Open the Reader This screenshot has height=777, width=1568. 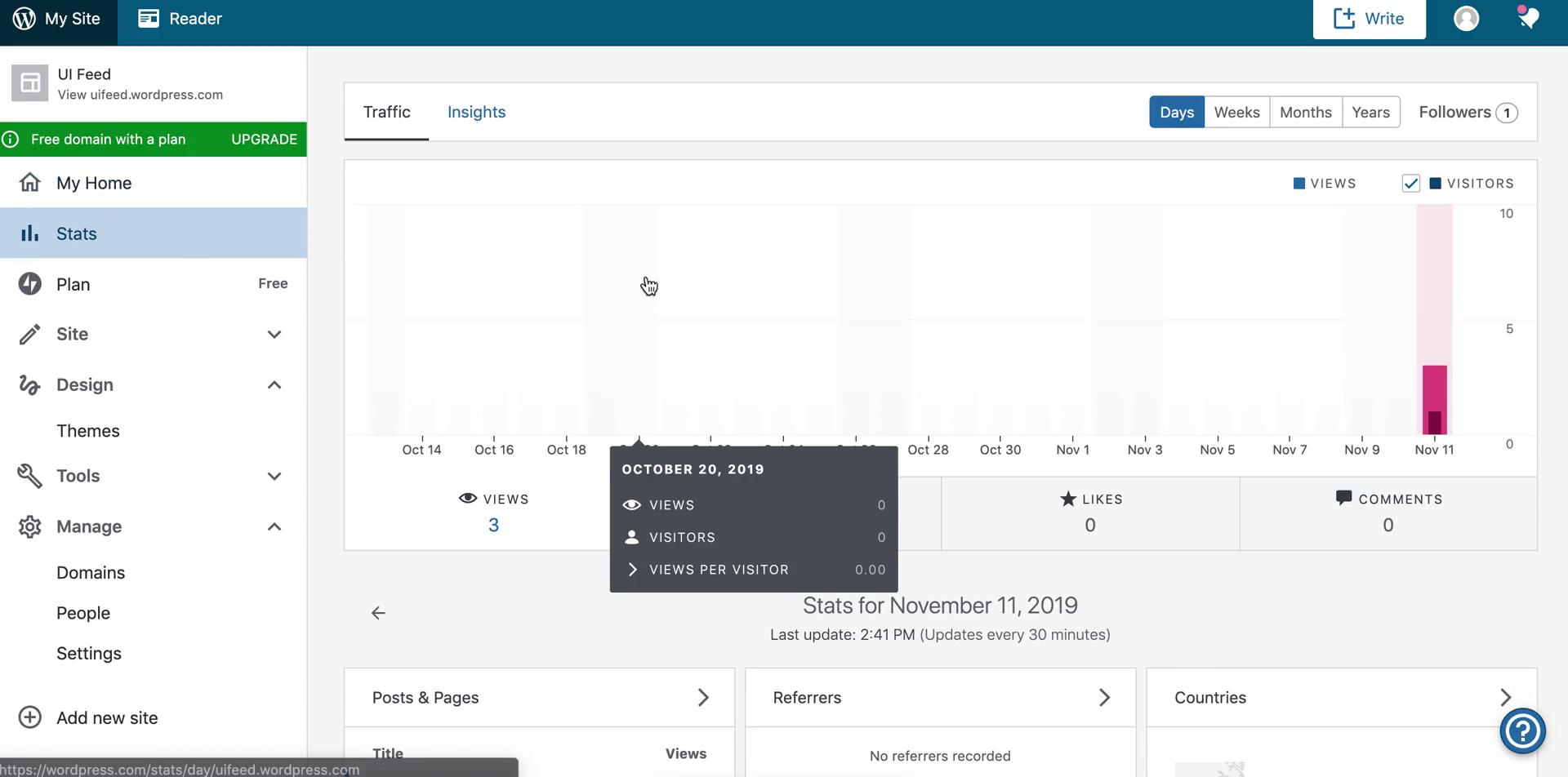coord(180,18)
